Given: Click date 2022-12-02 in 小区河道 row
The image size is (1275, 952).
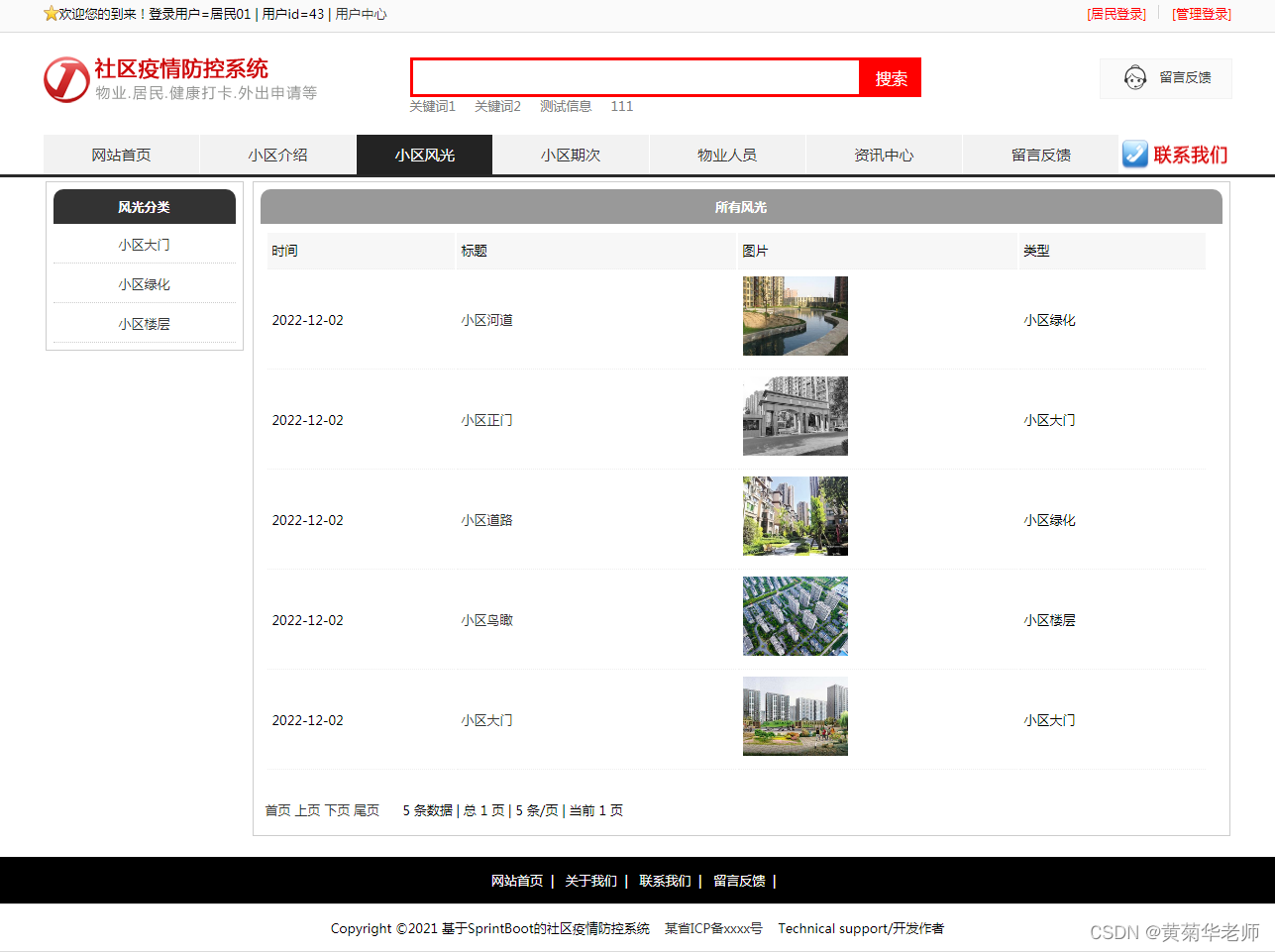Looking at the screenshot, I should 308,320.
